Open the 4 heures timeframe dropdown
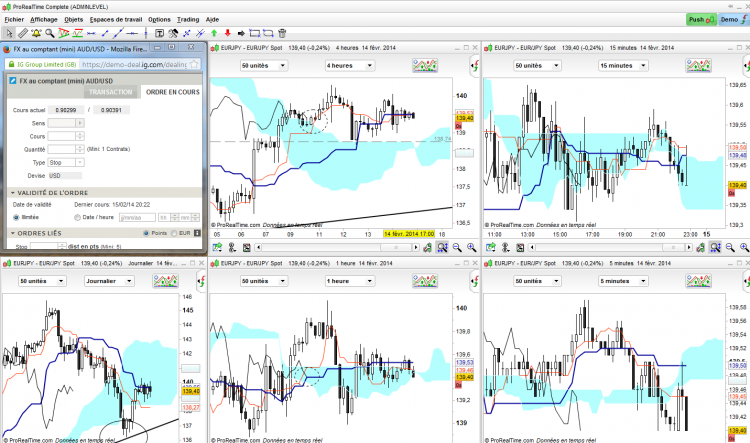The image size is (750, 443). pyautogui.click(x=350, y=66)
